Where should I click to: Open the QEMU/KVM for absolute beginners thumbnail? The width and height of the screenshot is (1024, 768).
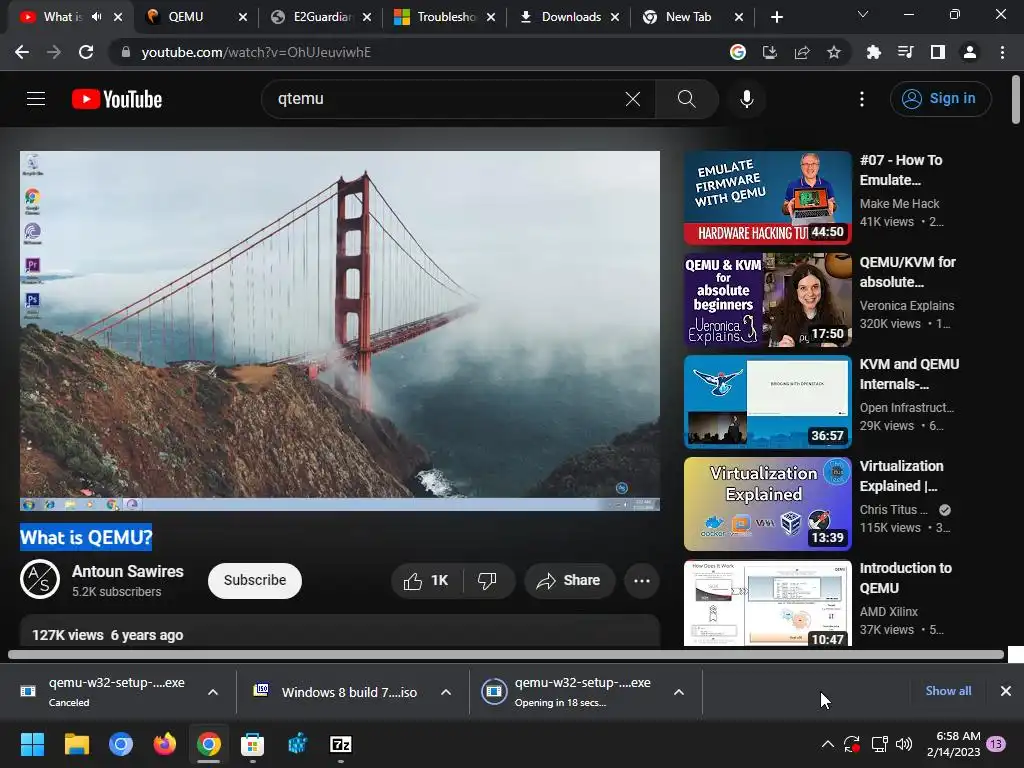pyautogui.click(x=767, y=300)
